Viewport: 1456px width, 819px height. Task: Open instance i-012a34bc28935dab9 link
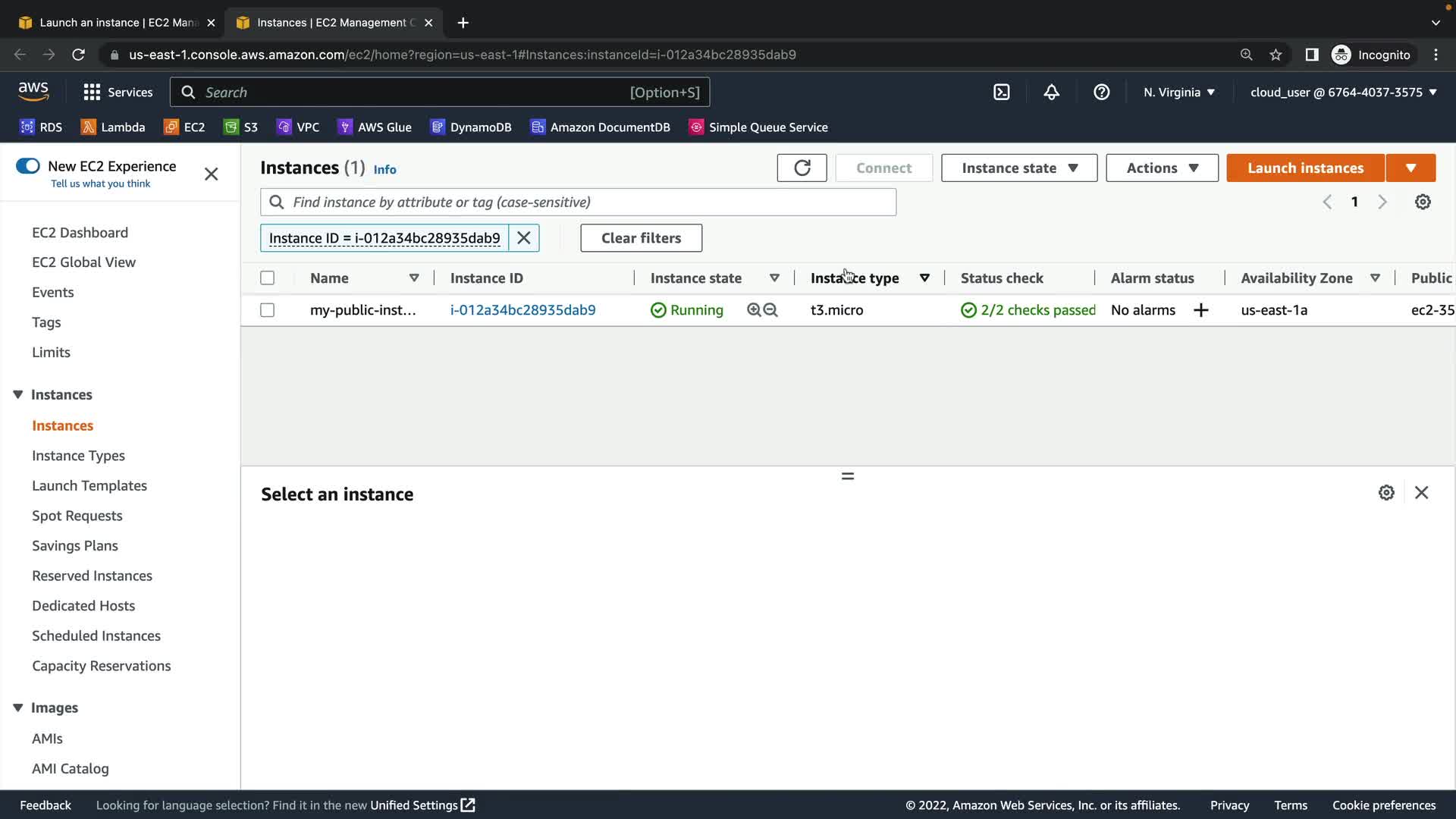[522, 310]
